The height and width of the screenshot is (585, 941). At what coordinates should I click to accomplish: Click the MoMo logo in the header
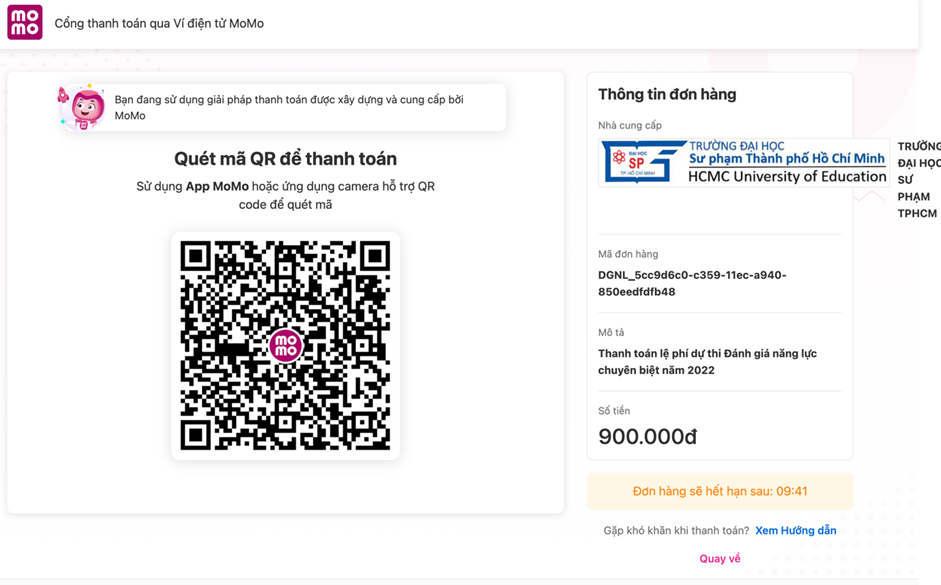tap(25, 22)
